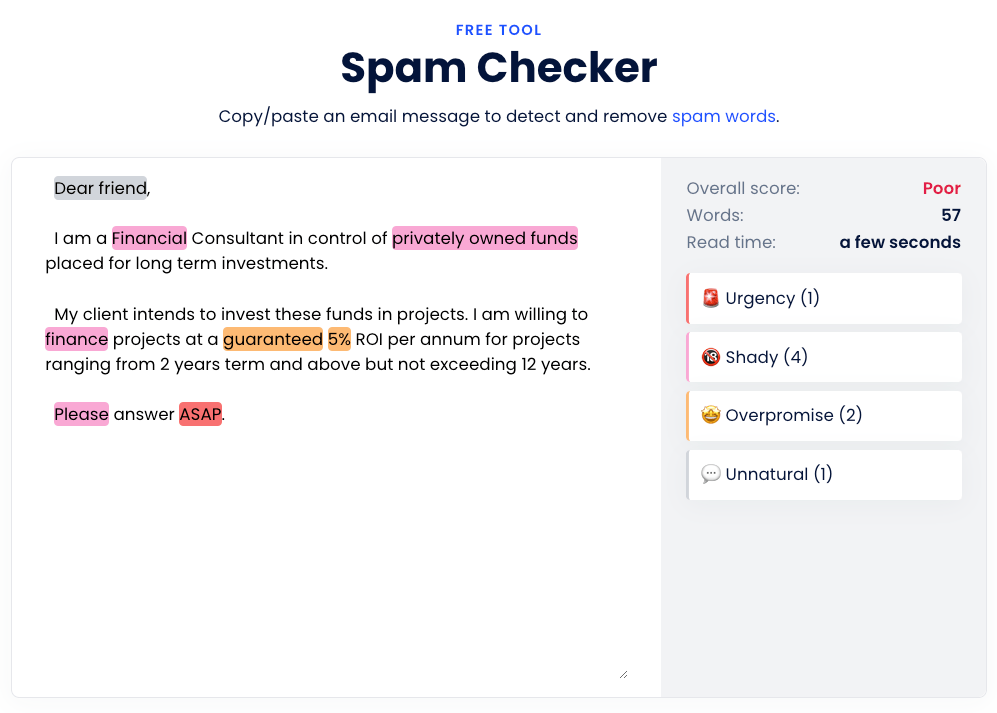Viewport: 997px width, 713px height.
Task: Open the spam words link
Action: coord(724,116)
